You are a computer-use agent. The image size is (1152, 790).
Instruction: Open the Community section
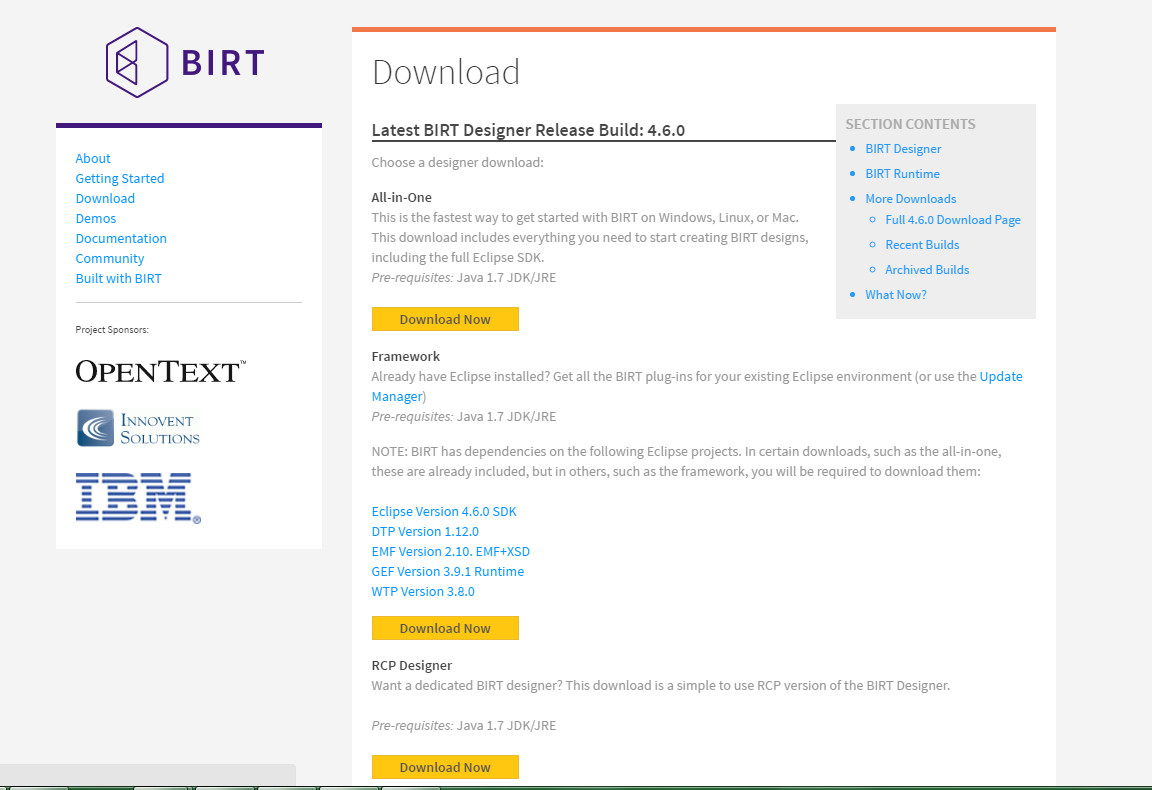[110, 258]
